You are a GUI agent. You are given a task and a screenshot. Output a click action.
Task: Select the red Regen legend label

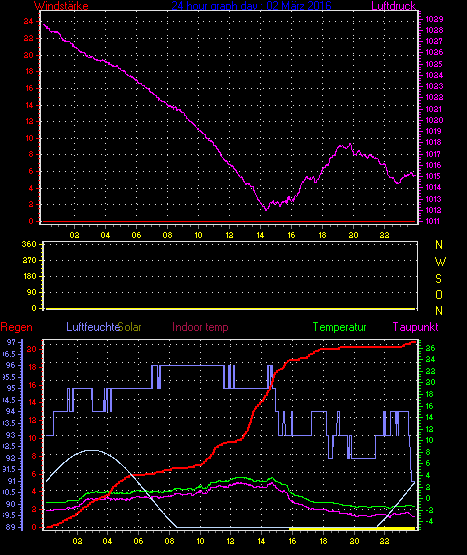click(16, 327)
